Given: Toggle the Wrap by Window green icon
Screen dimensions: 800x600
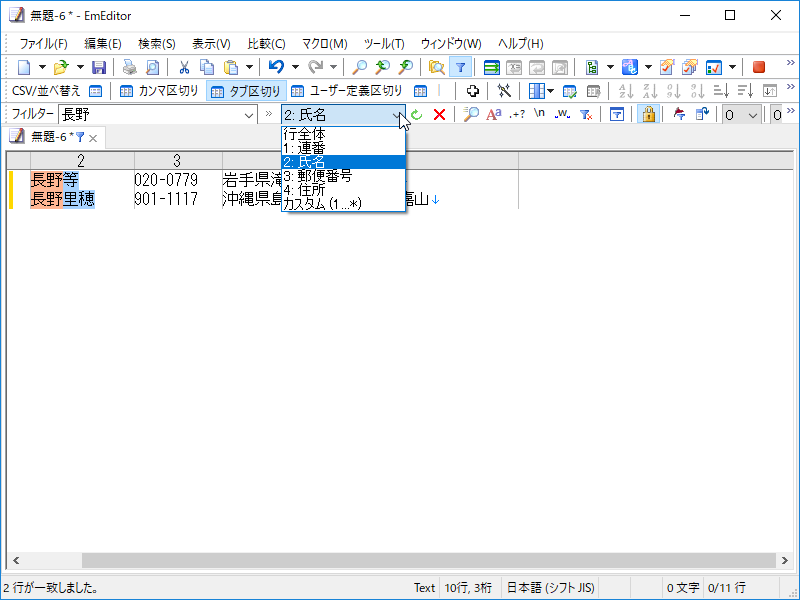Looking at the screenshot, I should pos(491,67).
